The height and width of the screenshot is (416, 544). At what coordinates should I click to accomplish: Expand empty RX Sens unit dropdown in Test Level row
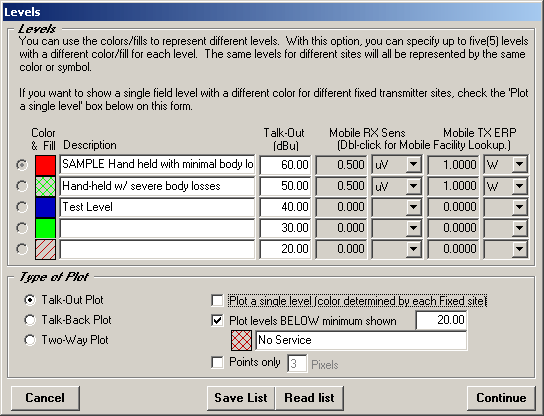click(414, 207)
